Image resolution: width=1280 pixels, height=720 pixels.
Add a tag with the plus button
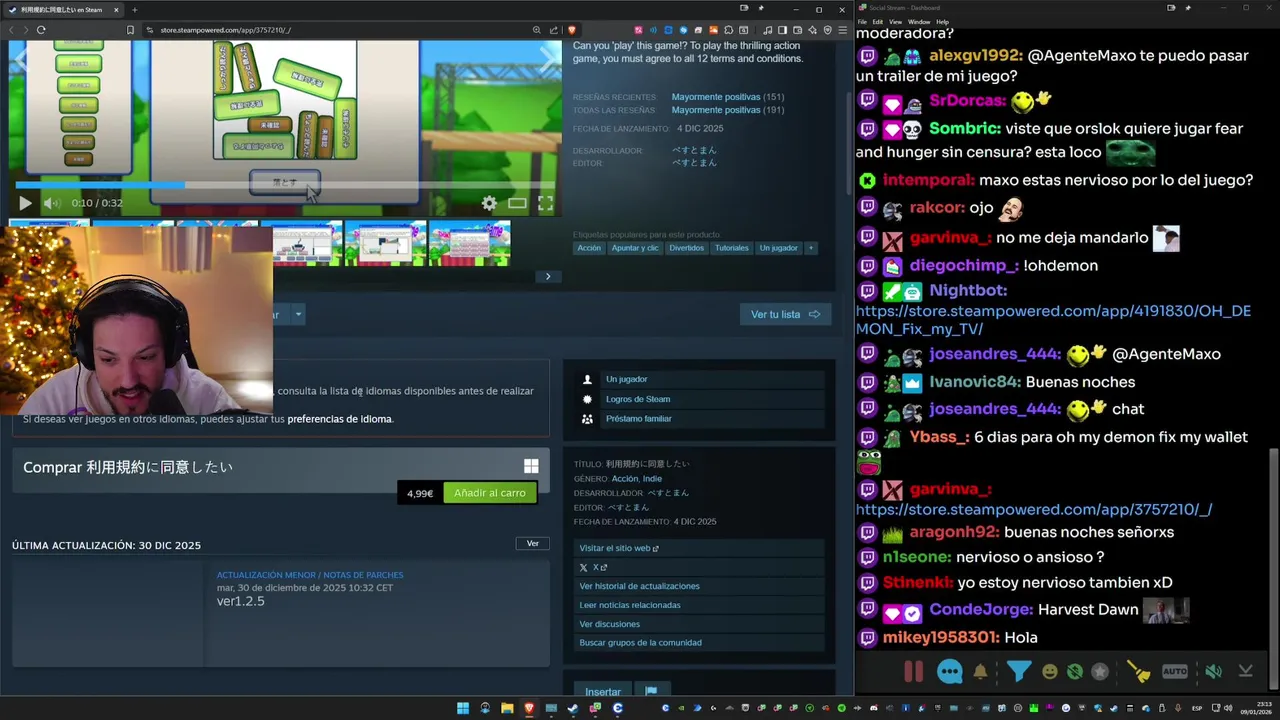coord(811,248)
